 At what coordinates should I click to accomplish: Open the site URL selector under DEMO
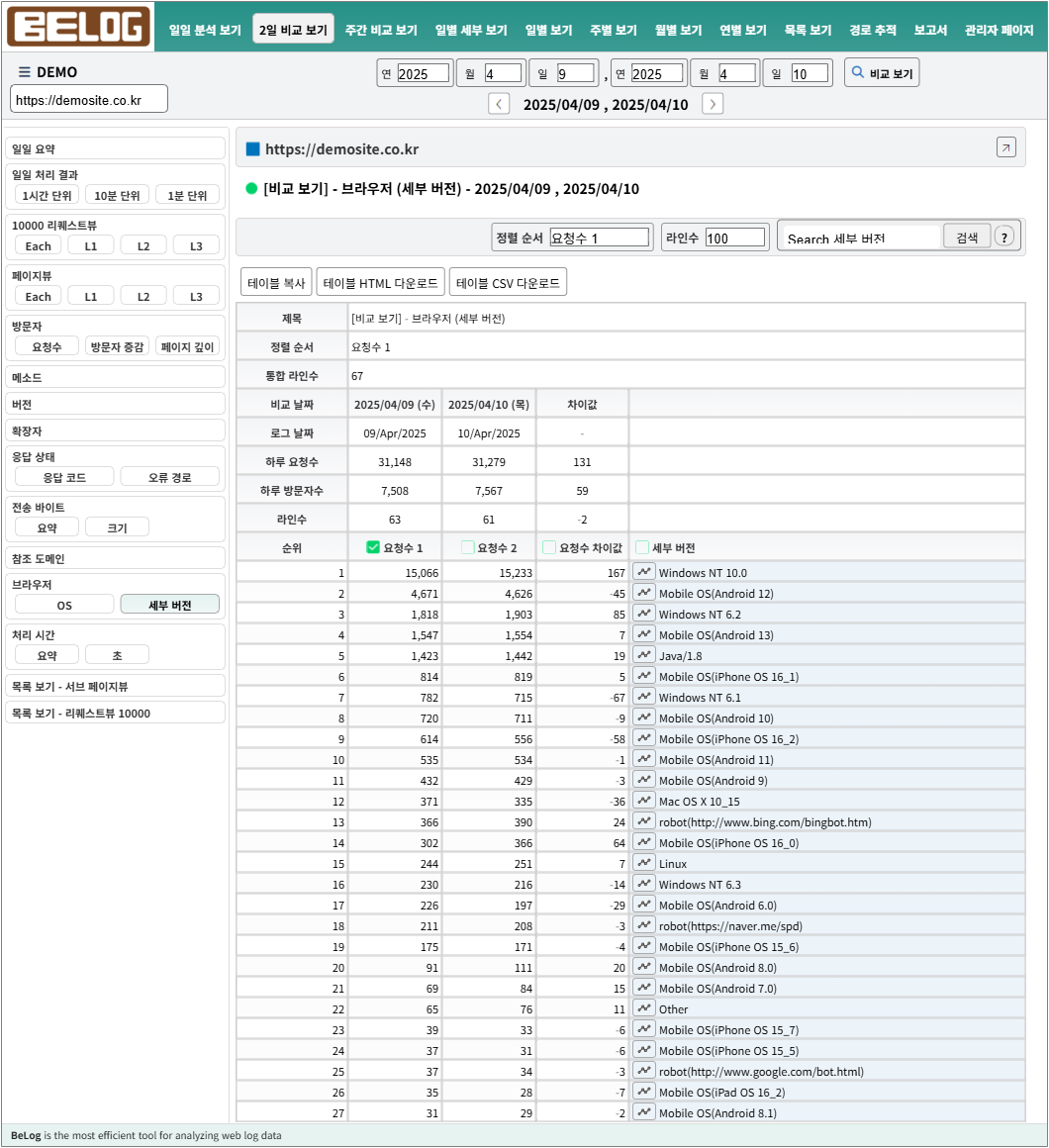pos(89,99)
